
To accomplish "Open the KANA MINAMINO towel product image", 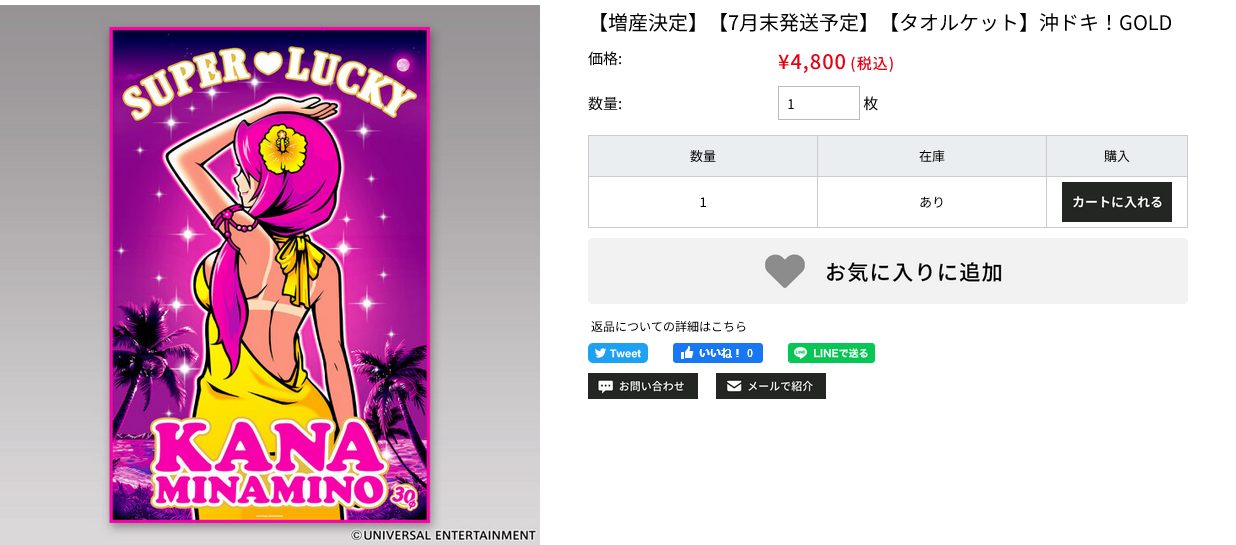I will coord(270,274).
